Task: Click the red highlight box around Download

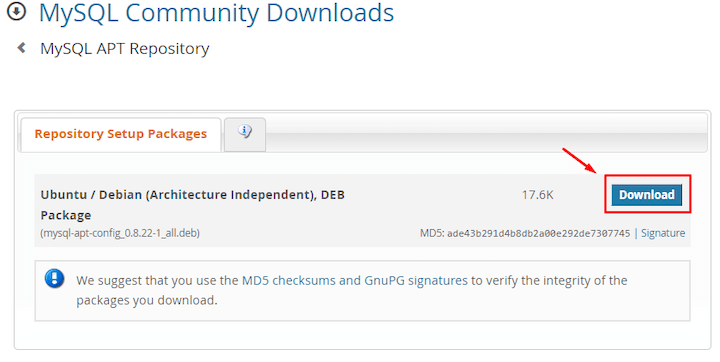Action: (648, 194)
